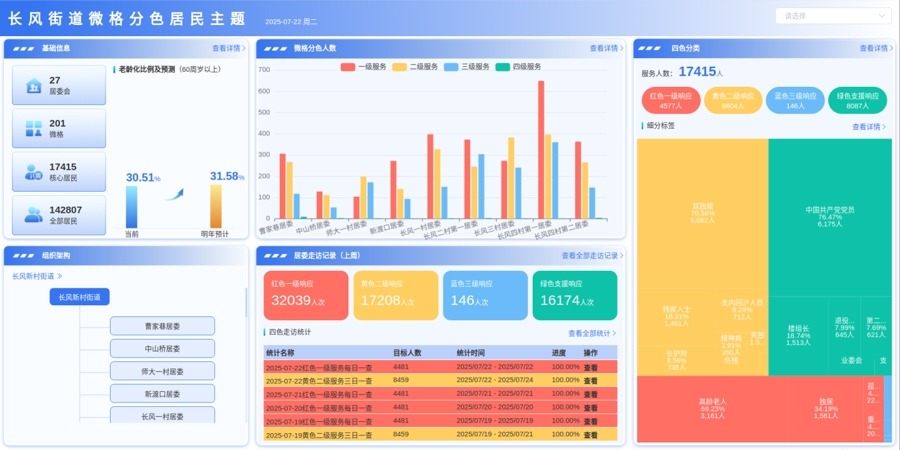Open the 请选择 dropdown at top right
Screen dimensions: 900x450
(833, 16)
